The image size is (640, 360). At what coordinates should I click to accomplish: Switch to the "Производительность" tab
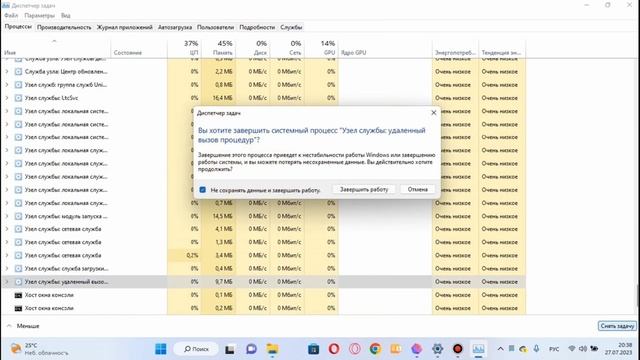[x=64, y=27]
